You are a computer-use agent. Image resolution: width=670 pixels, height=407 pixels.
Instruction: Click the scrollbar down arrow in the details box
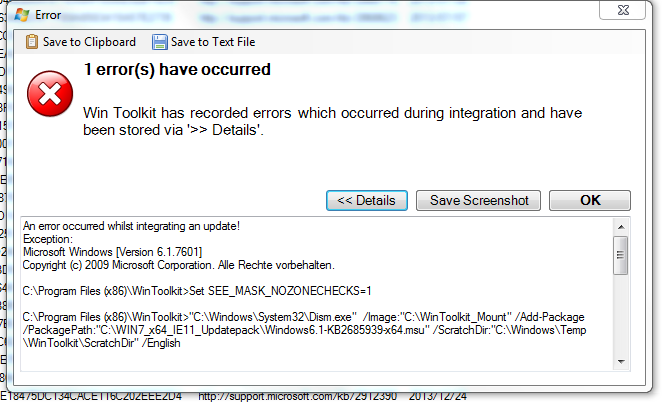point(621,362)
